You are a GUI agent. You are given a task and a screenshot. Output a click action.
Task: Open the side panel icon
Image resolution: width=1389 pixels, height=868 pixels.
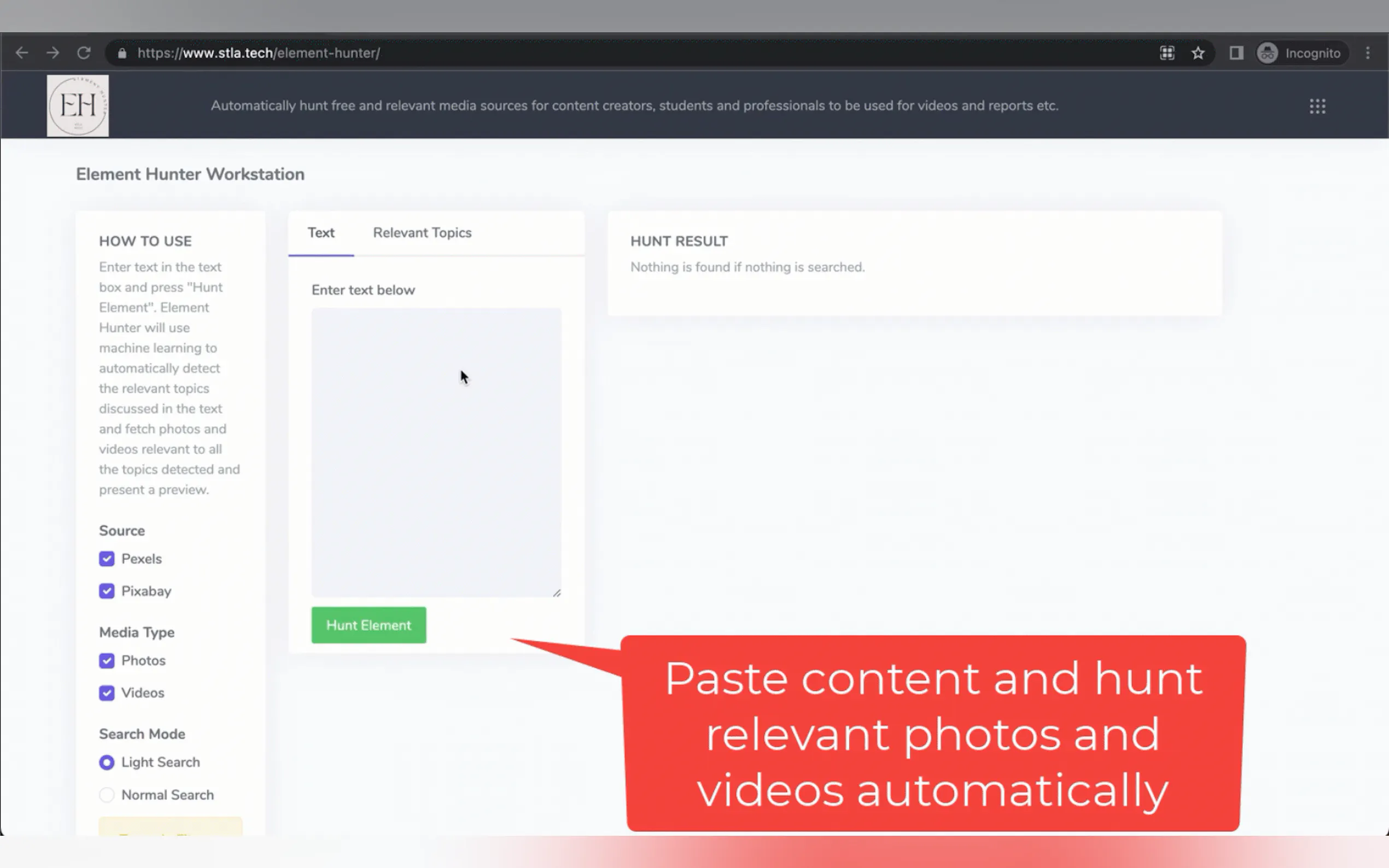pyautogui.click(x=1236, y=54)
